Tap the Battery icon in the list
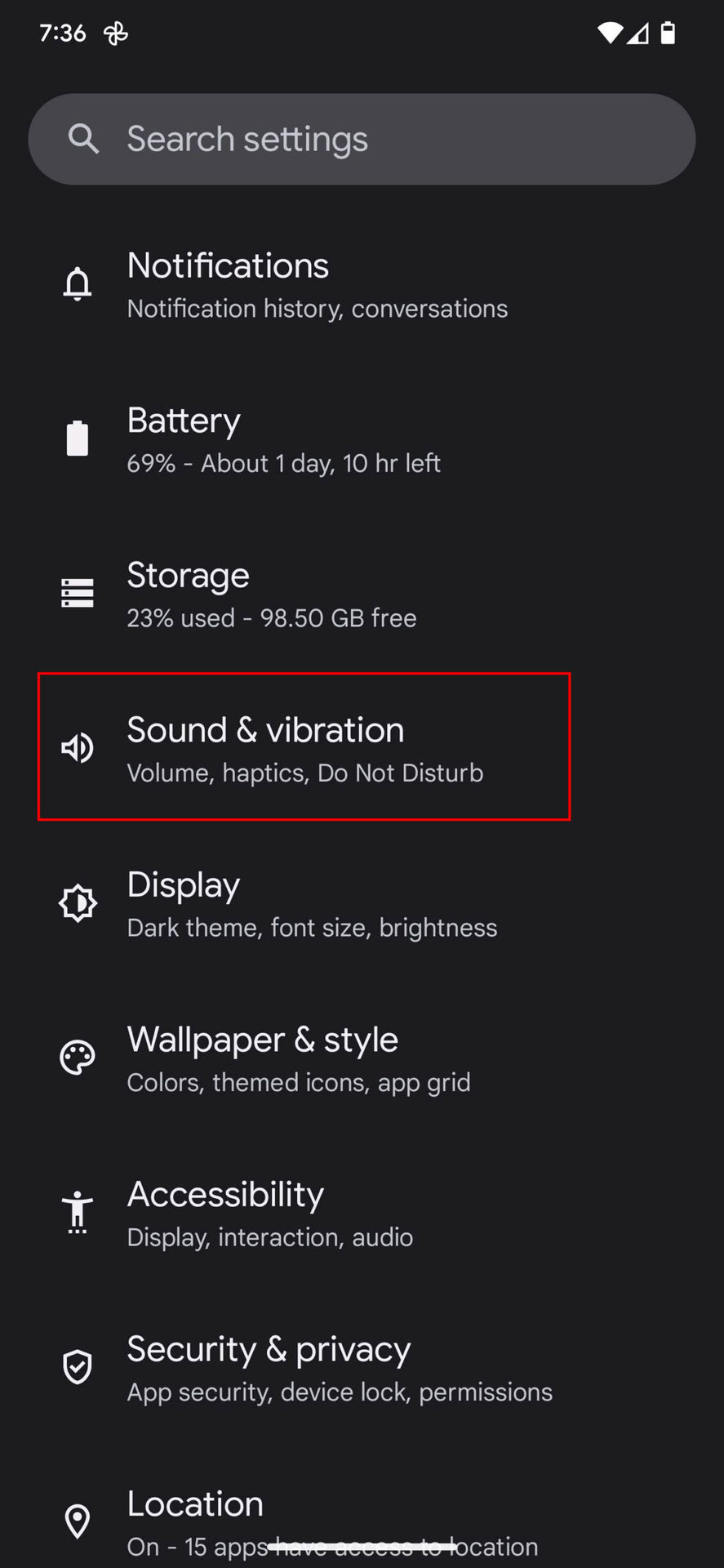Viewport: 724px width, 1568px height. coord(78,439)
